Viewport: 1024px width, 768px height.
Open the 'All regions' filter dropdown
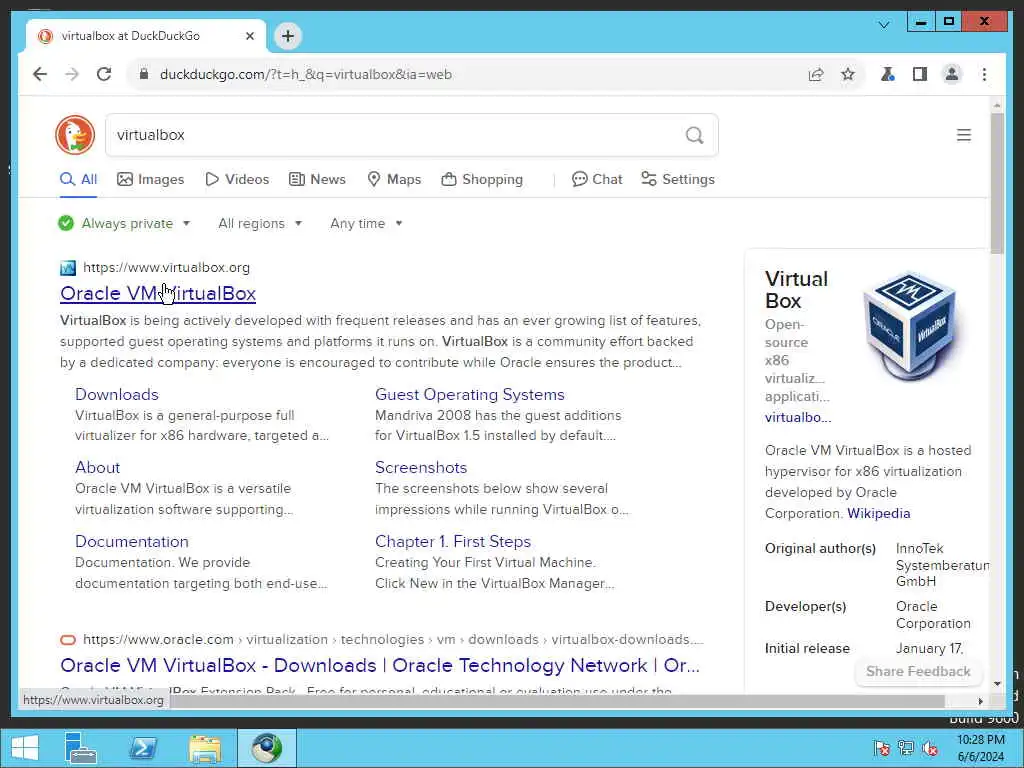[x=260, y=223]
